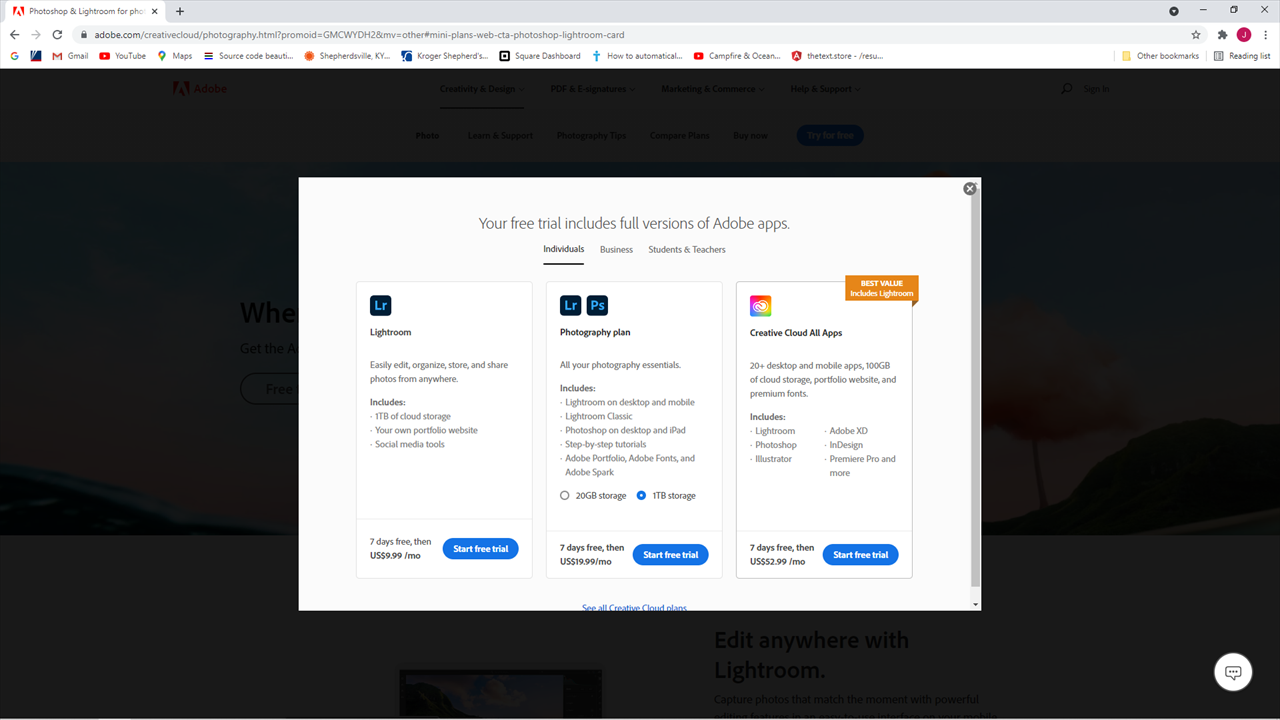
Task: Reload the Adobe page
Action: [58, 34]
